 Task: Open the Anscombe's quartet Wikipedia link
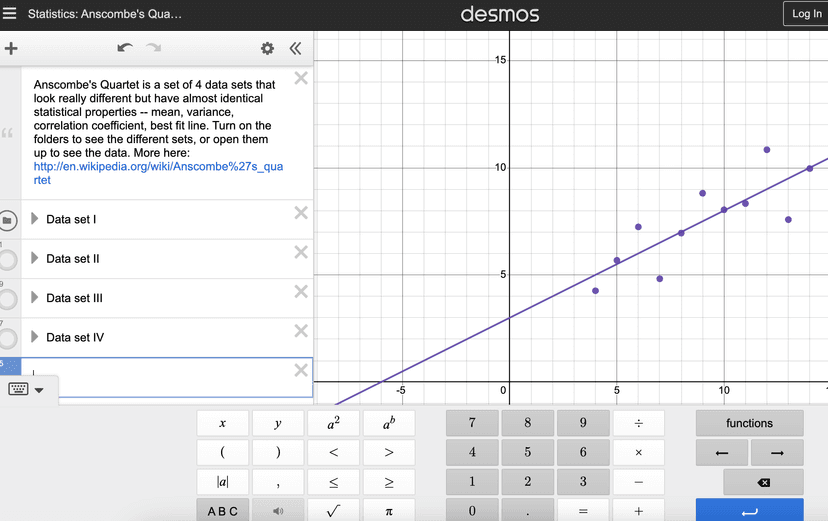click(158, 173)
